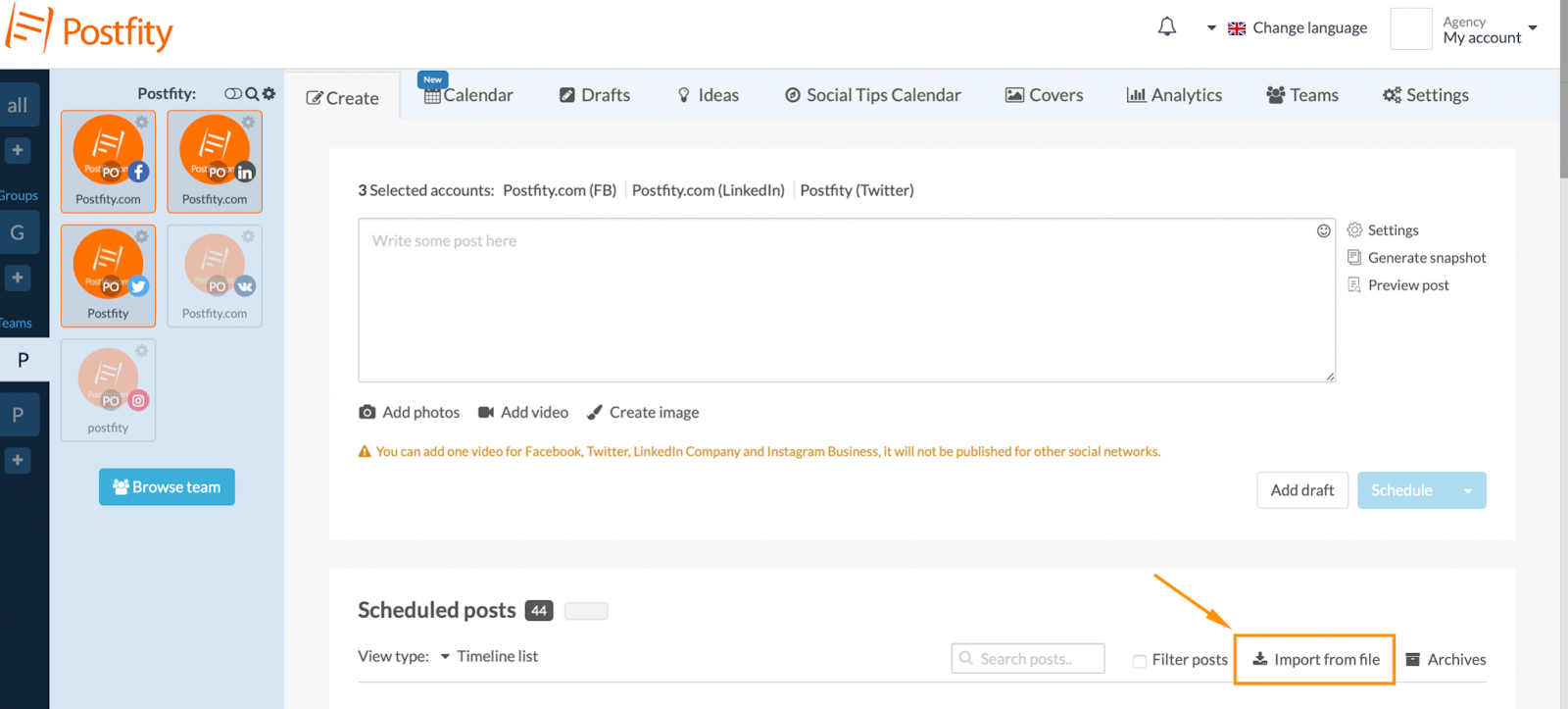Switch to the Create tab
Viewport: 1568px width, 709px height.
tap(342, 97)
